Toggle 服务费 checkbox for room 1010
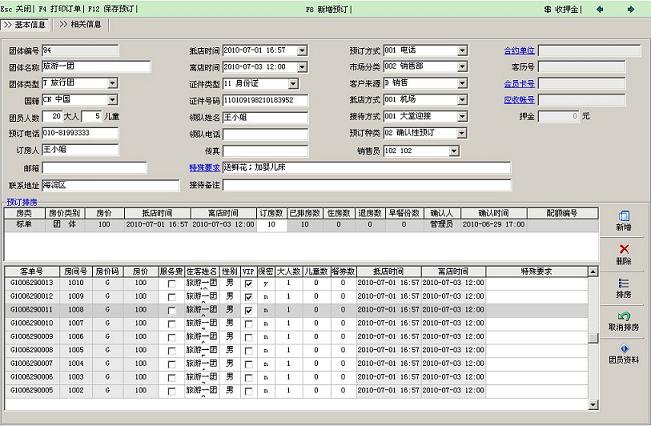 click(171, 284)
